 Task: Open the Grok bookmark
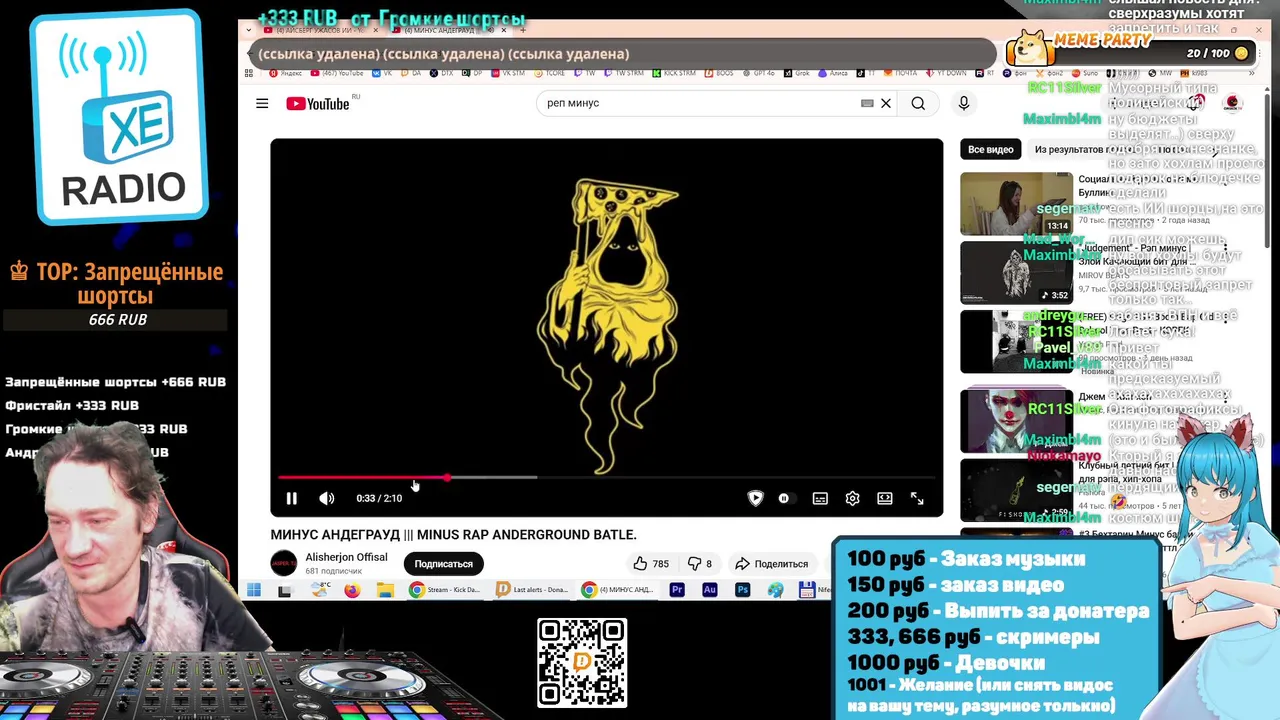[x=797, y=73]
